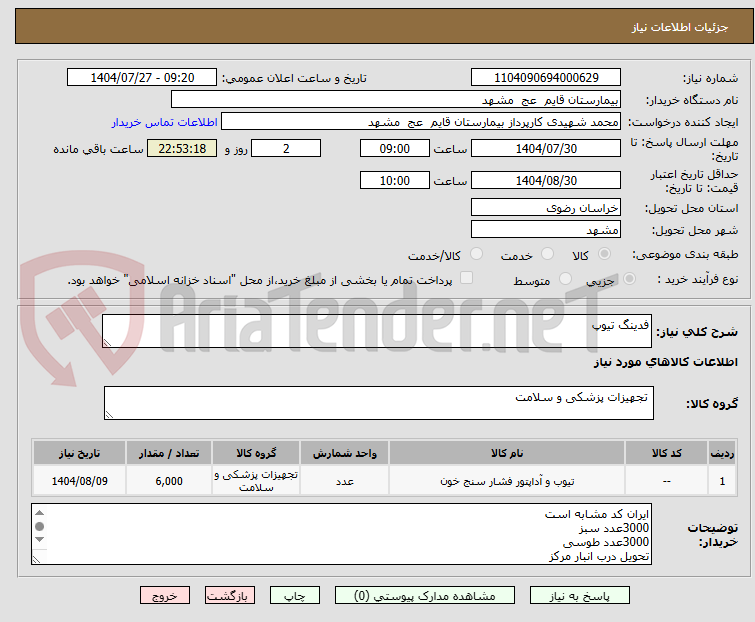Screen dimensions: 755x622
Task: Click the نام کالا column header
Action: (507, 453)
